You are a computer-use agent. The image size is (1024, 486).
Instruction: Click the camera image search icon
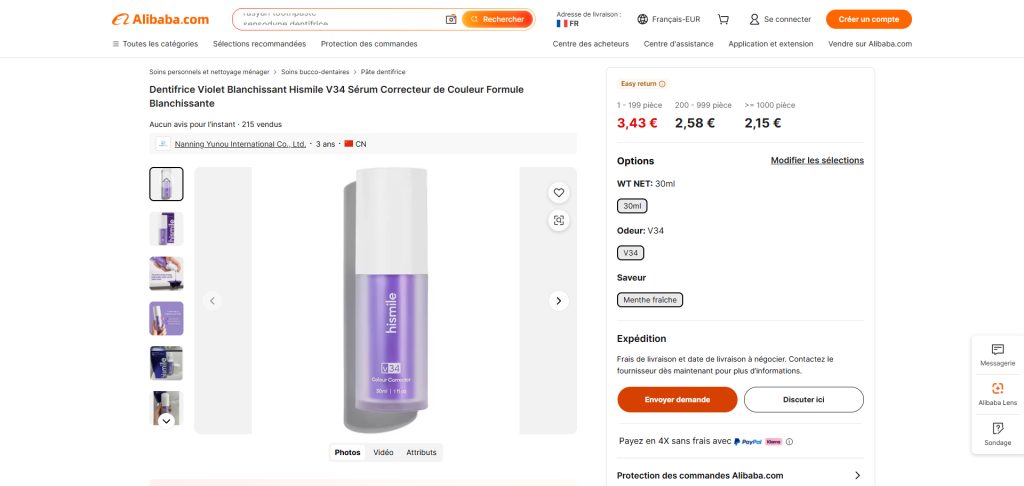[x=451, y=19]
